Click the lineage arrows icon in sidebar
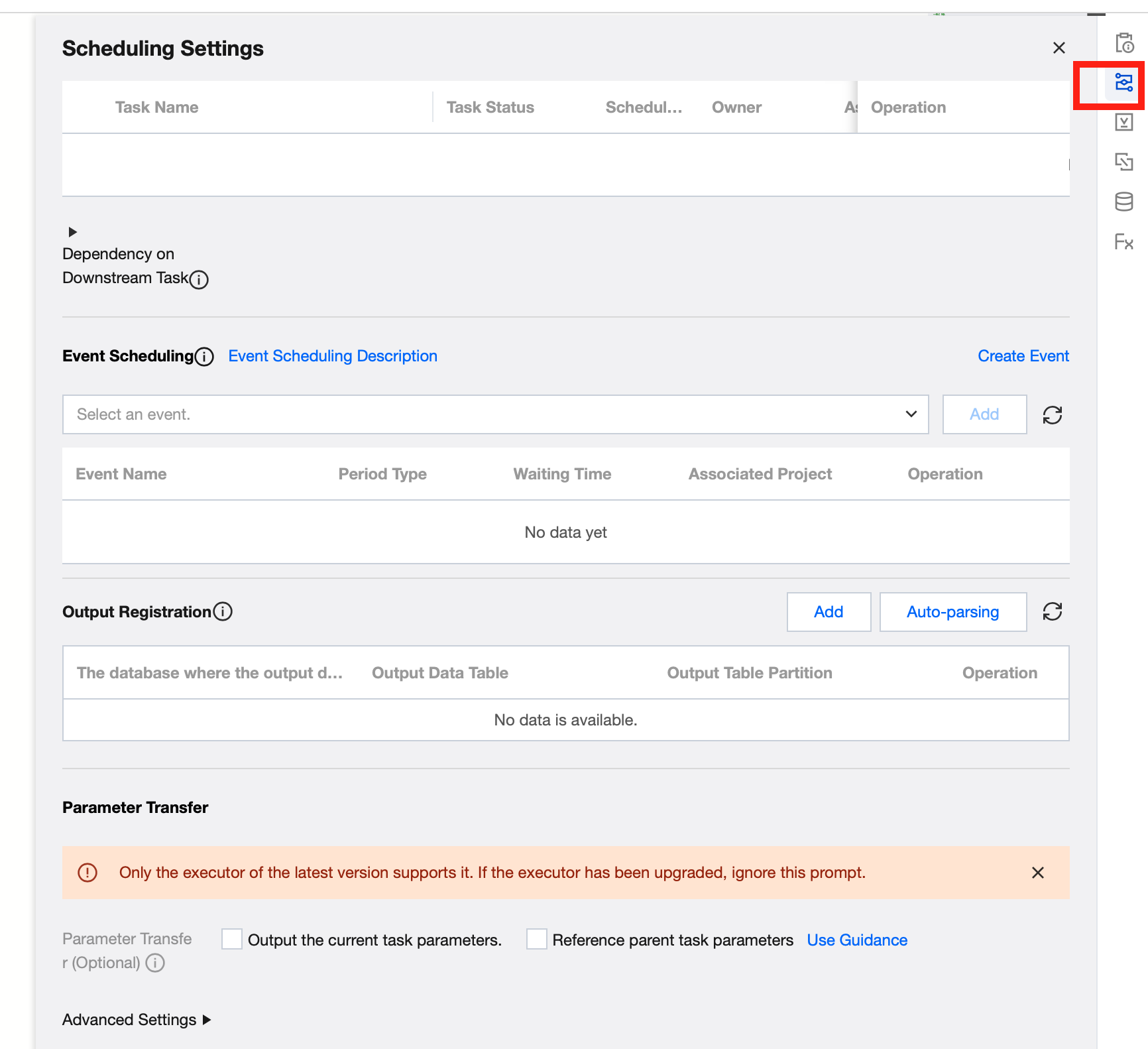The image size is (1148, 1049). (1124, 162)
